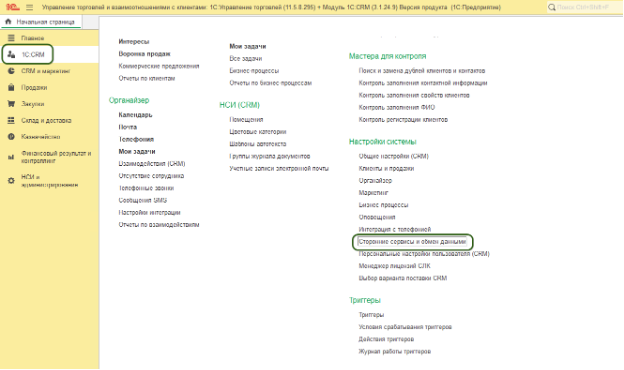The height and width of the screenshot is (370, 624).
Task: Open Отсутствие сотрудника
Action: 151,176
